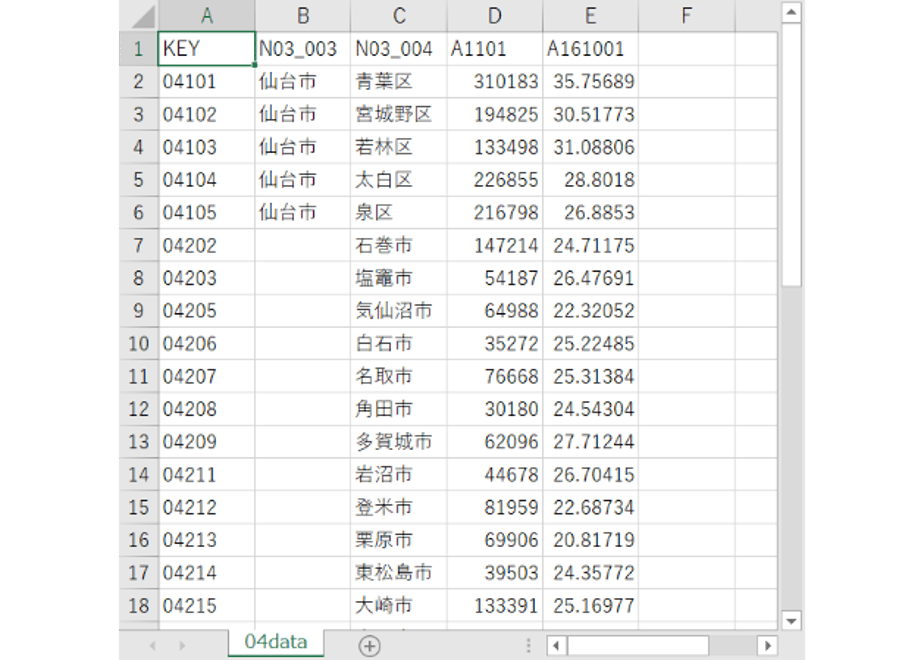Select cell containing 東松島市

point(399,573)
